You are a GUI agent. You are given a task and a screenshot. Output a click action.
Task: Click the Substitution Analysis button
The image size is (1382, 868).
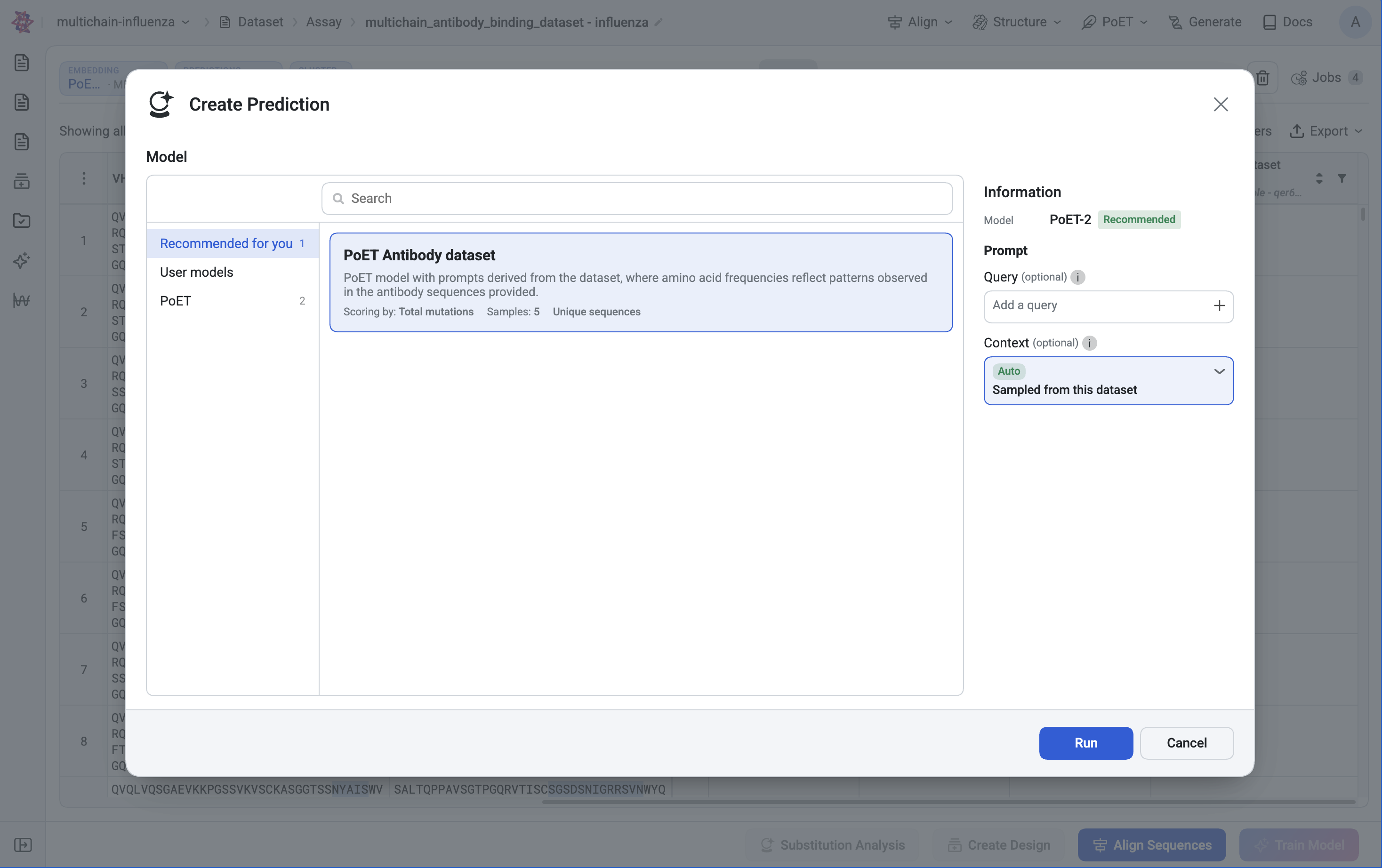coord(832,845)
